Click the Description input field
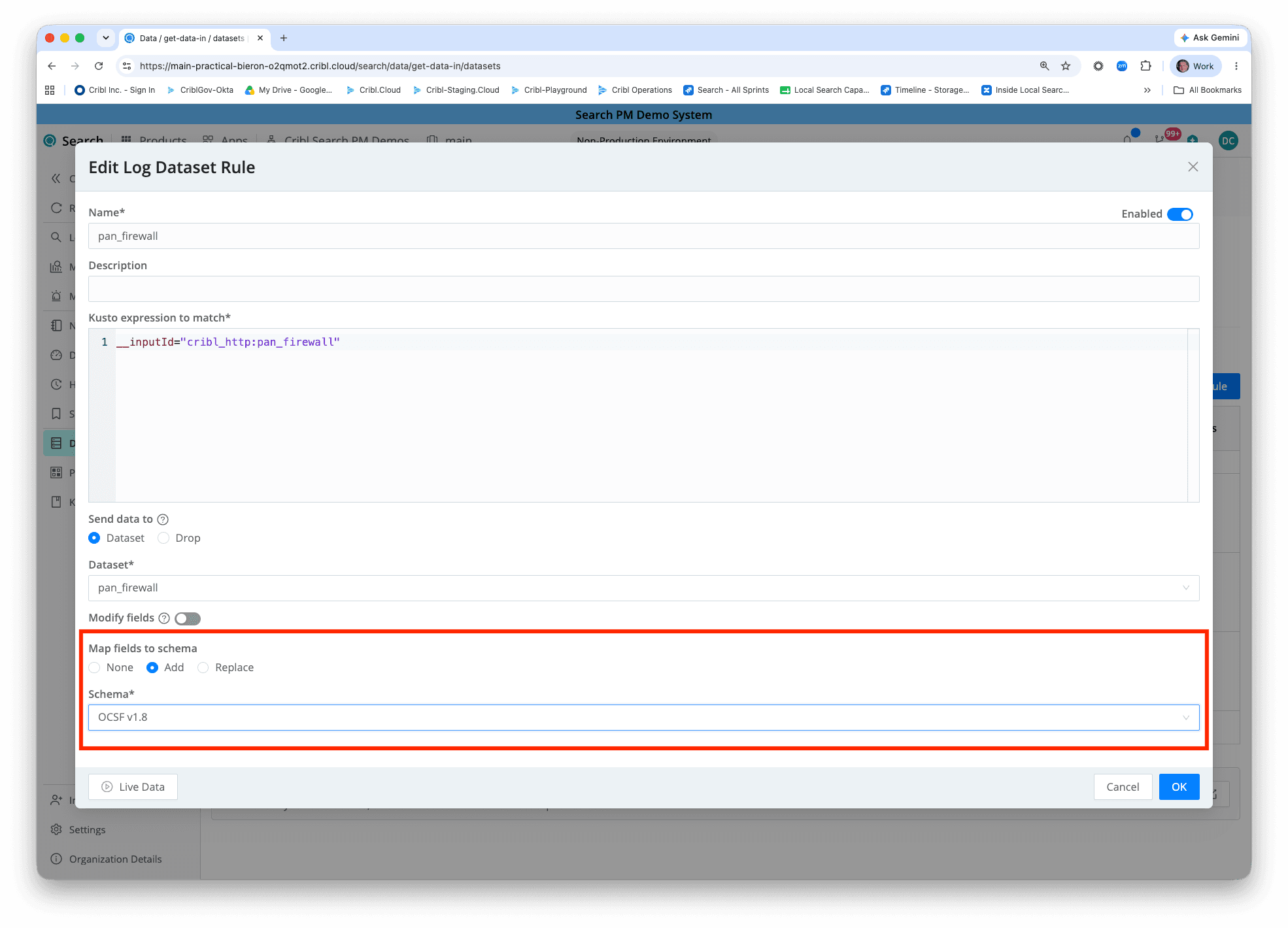The image size is (1288, 928). [643, 289]
